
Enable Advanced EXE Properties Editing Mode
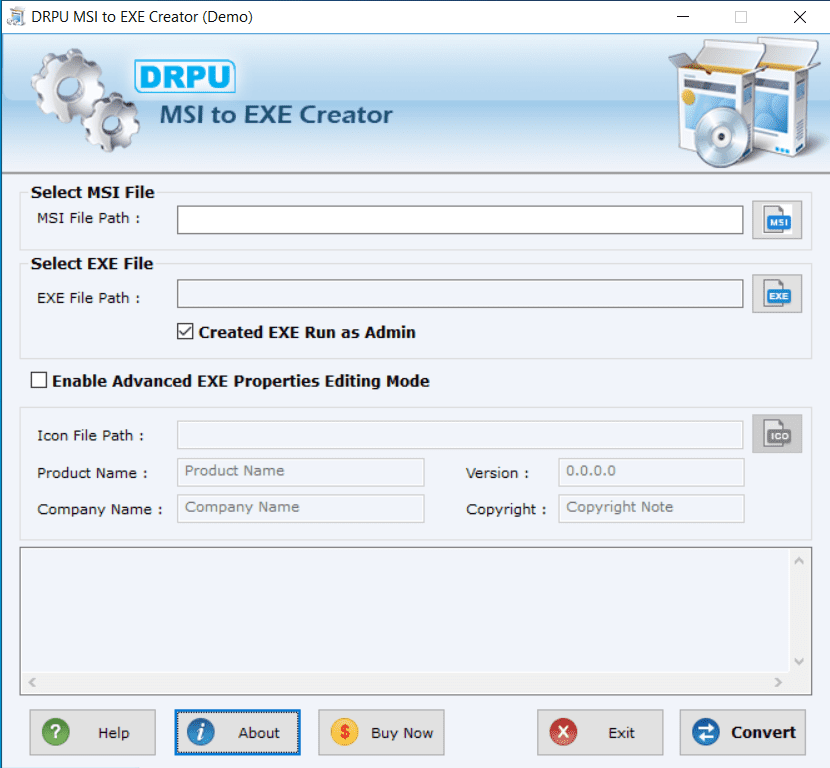coord(39,381)
